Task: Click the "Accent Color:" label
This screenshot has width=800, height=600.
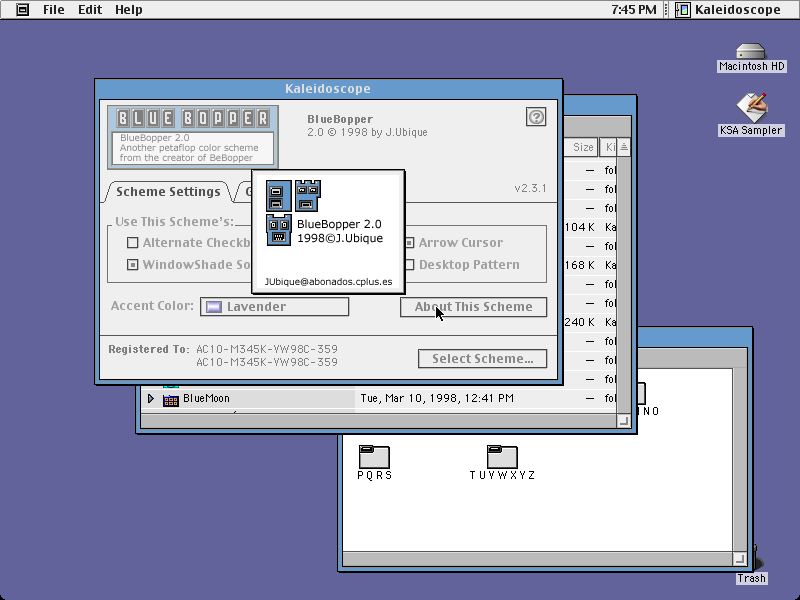Action: click(152, 306)
